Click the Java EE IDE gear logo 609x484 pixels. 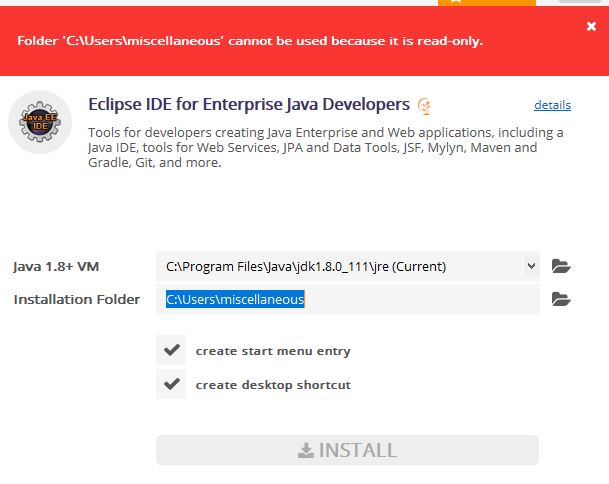click(x=40, y=122)
